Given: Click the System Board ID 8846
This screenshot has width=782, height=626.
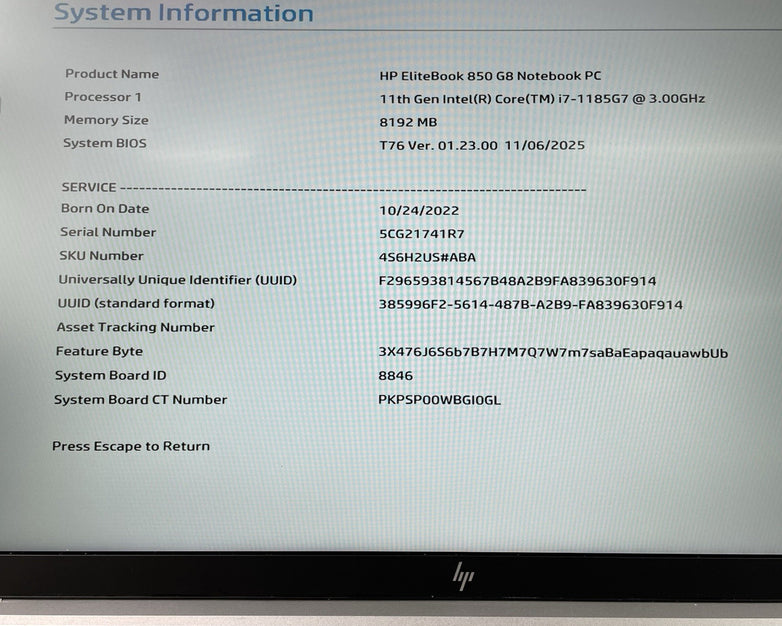Looking at the screenshot, I should click(395, 376).
